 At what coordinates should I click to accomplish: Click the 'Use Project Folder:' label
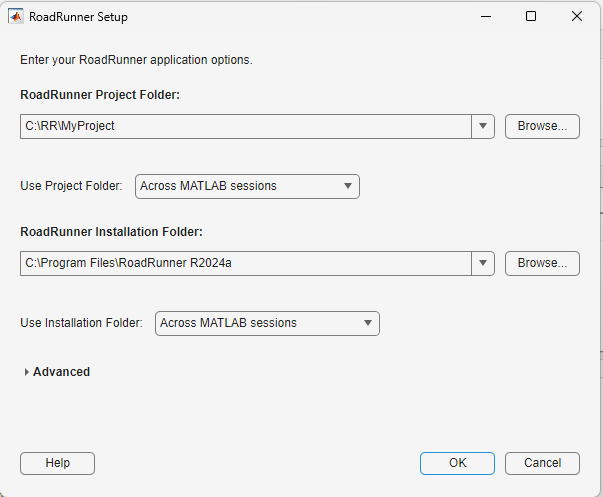[x=71, y=186]
